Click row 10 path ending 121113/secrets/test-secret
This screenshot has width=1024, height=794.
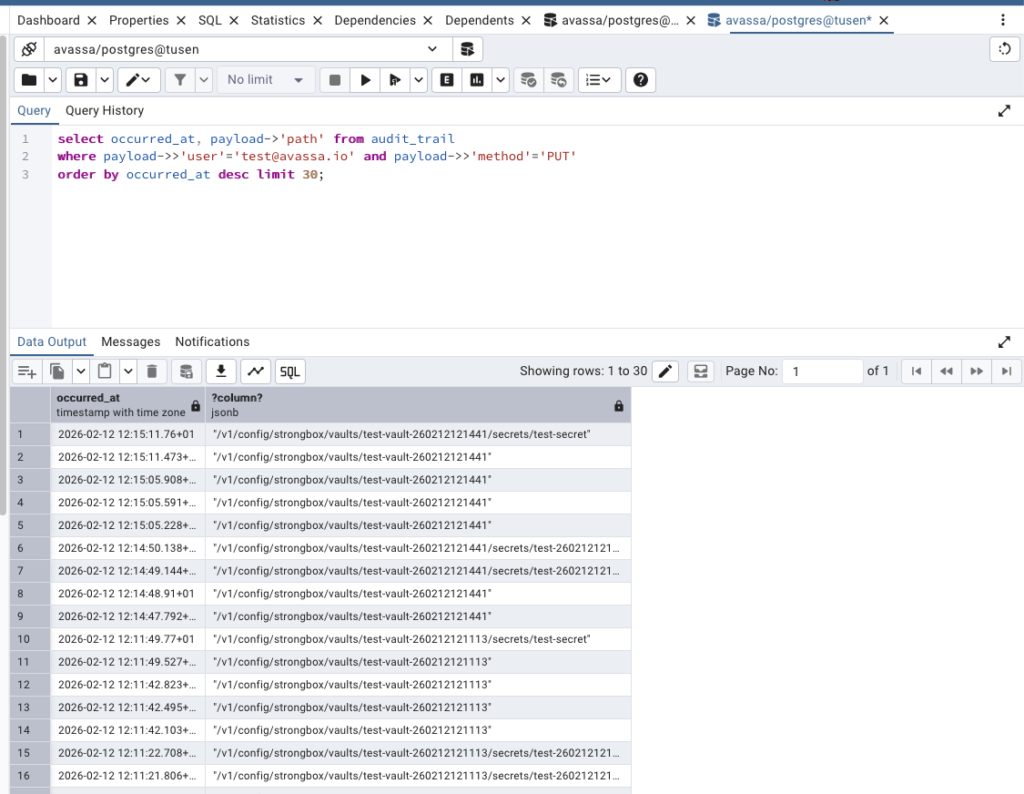[x=418, y=639]
